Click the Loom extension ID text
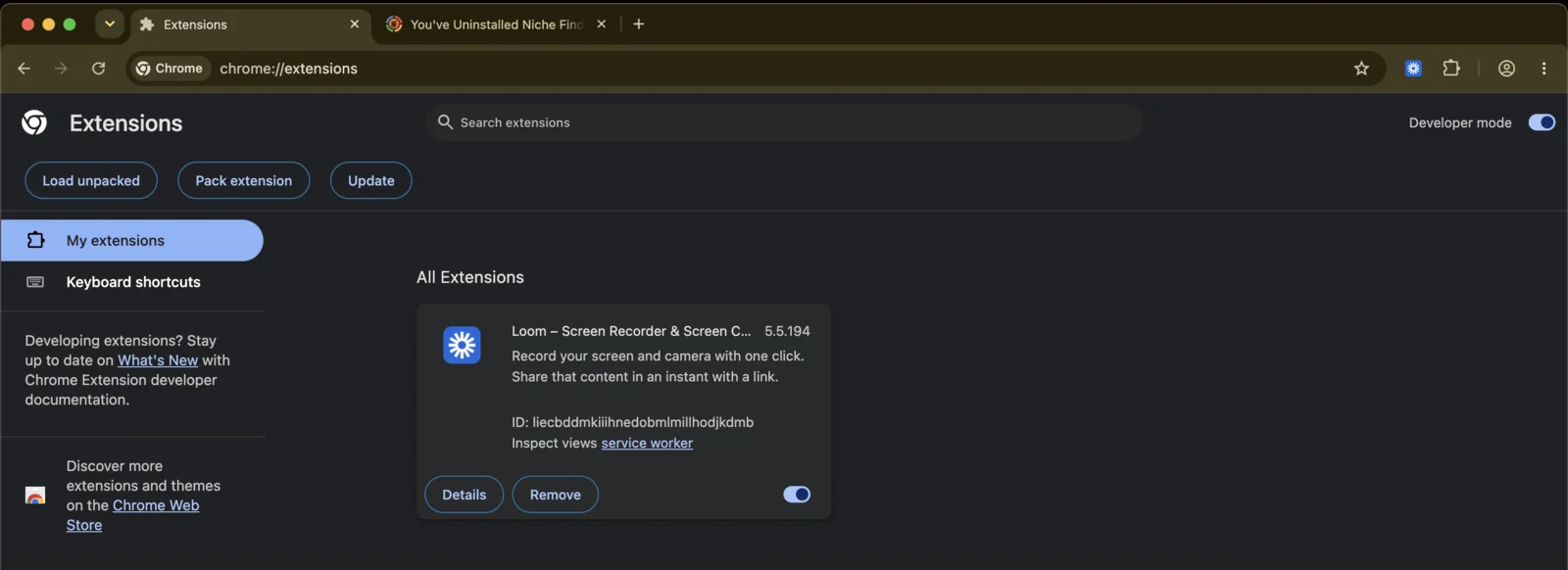The height and width of the screenshot is (570, 1568). tap(632, 422)
